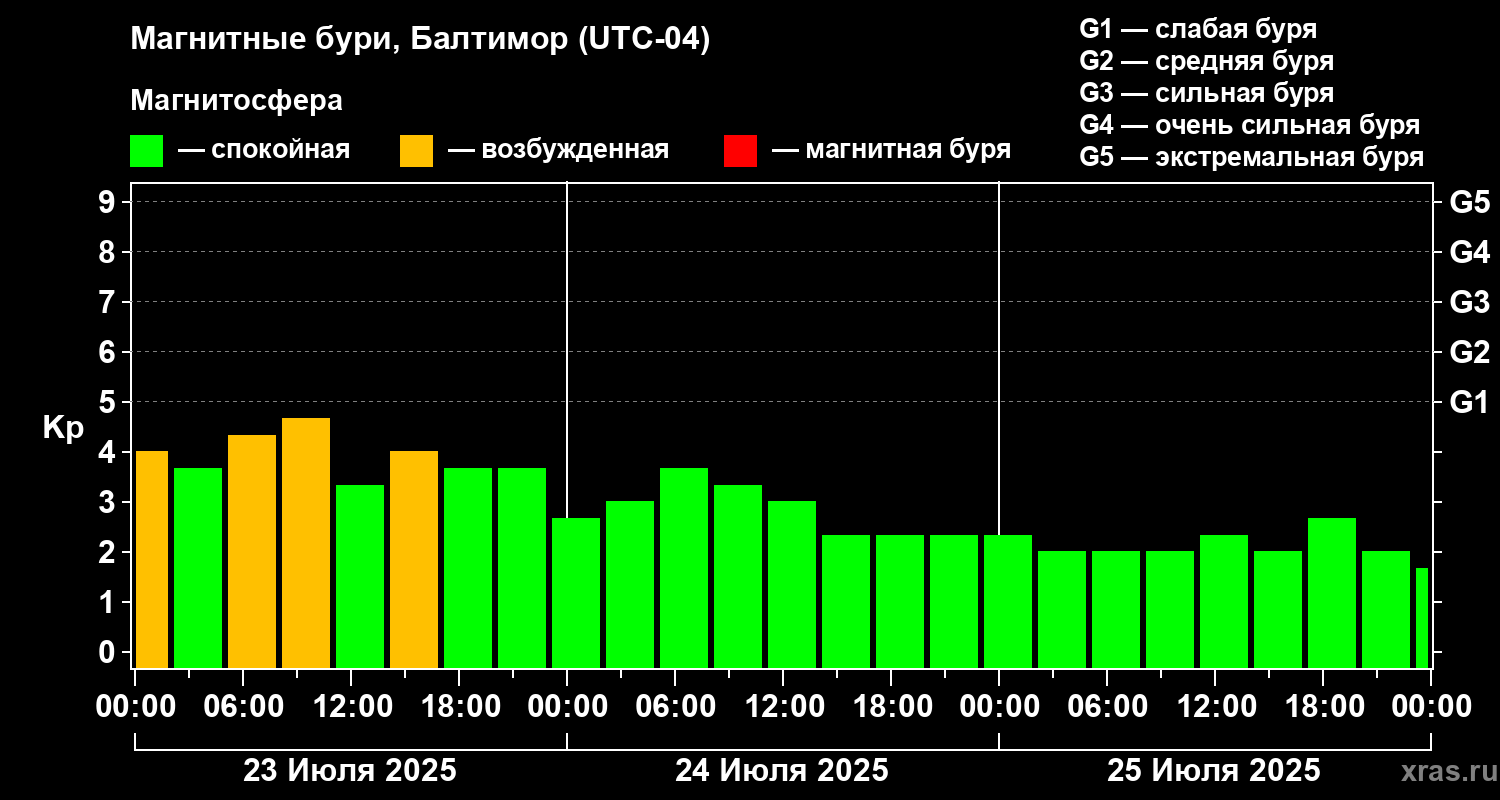Viewport: 1500px width, 800px height.
Task: Click the orange 'возбужденная' legend swatch
Action: click(x=416, y=151)
